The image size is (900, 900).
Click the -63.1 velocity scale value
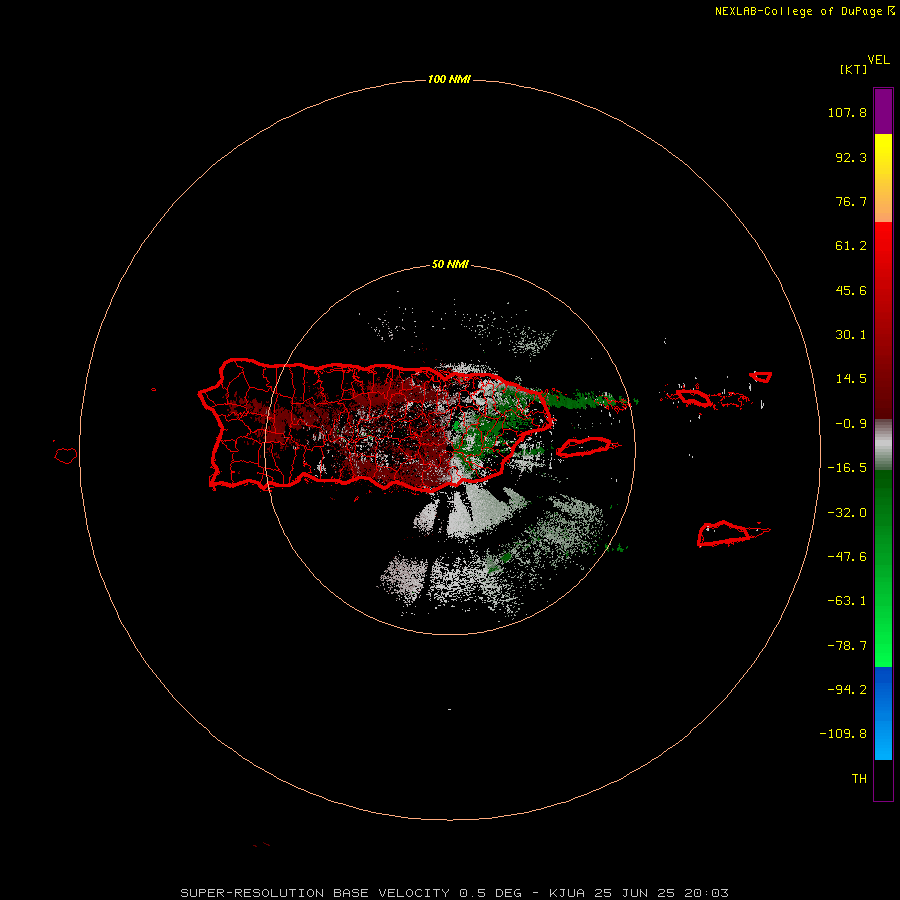(847, 601)
